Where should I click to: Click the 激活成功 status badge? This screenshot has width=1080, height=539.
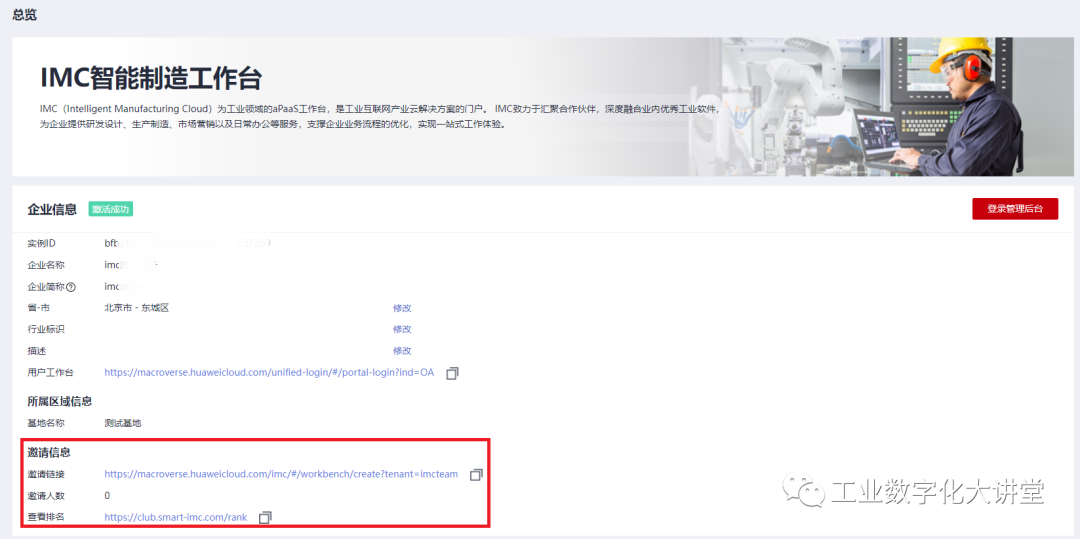[x=110, y=209]
